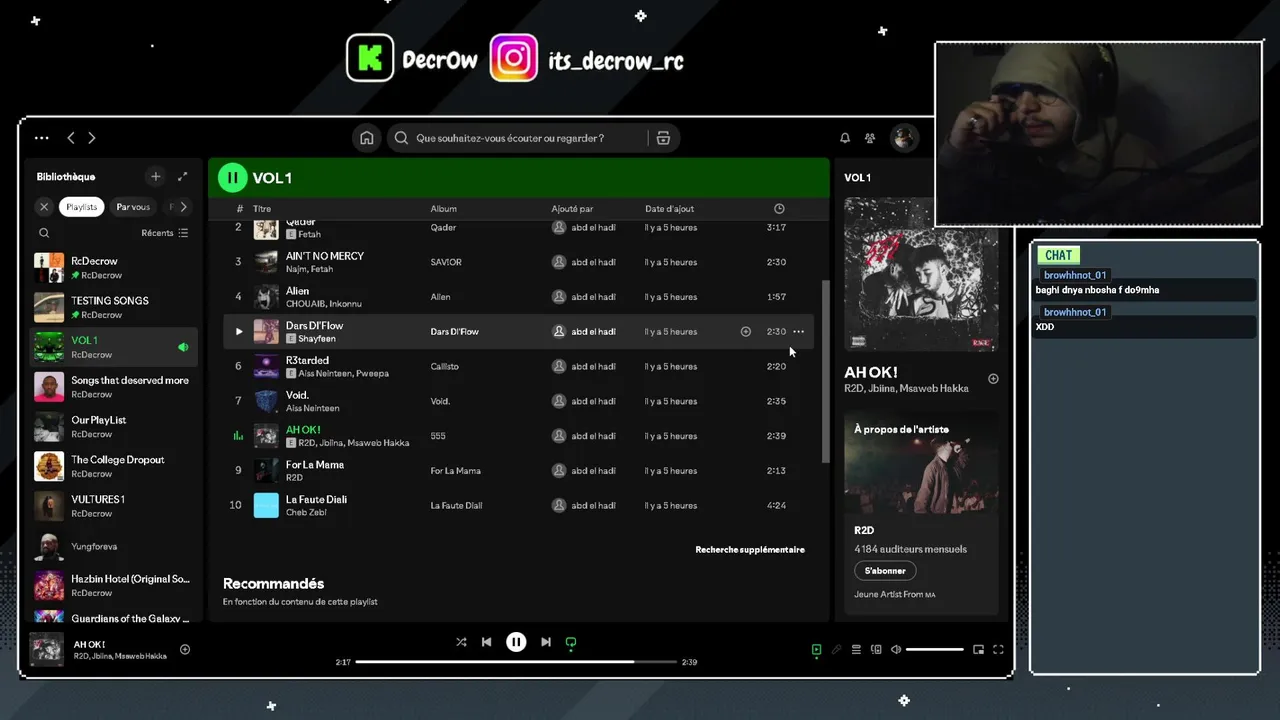
Task: Add current song via bottom-bar plus icon
Action: point(185,649)
